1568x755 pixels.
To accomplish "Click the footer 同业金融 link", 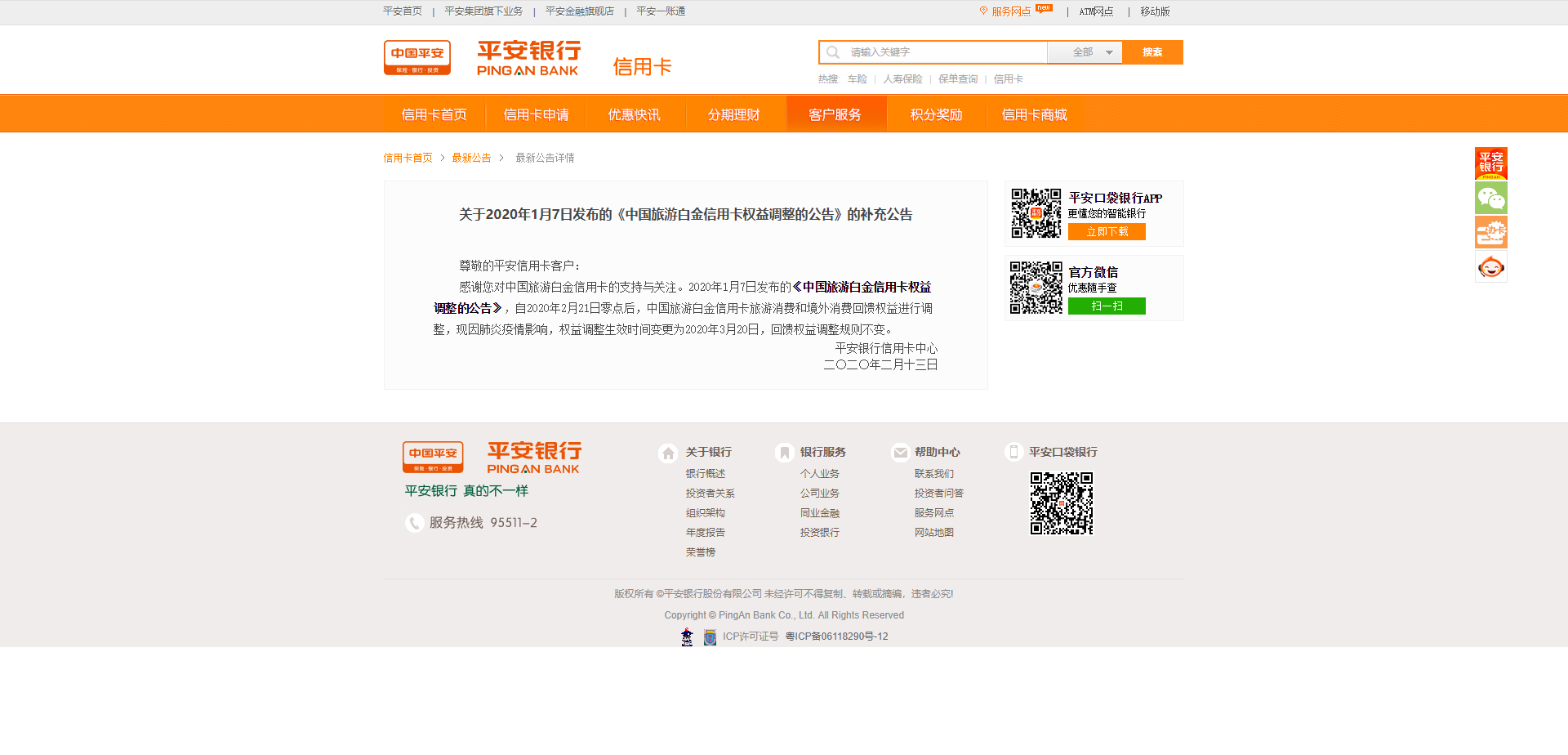I will pos(820,513).
